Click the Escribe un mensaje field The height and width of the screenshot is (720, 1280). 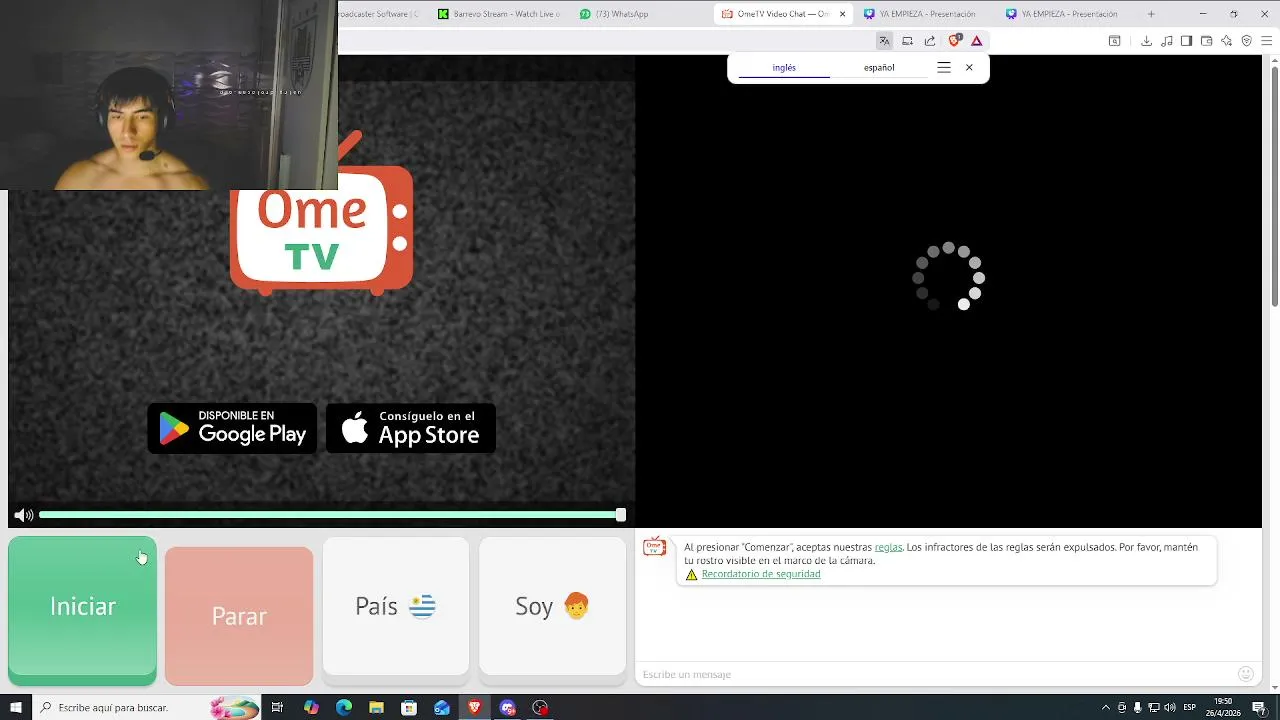coord(935,674)
